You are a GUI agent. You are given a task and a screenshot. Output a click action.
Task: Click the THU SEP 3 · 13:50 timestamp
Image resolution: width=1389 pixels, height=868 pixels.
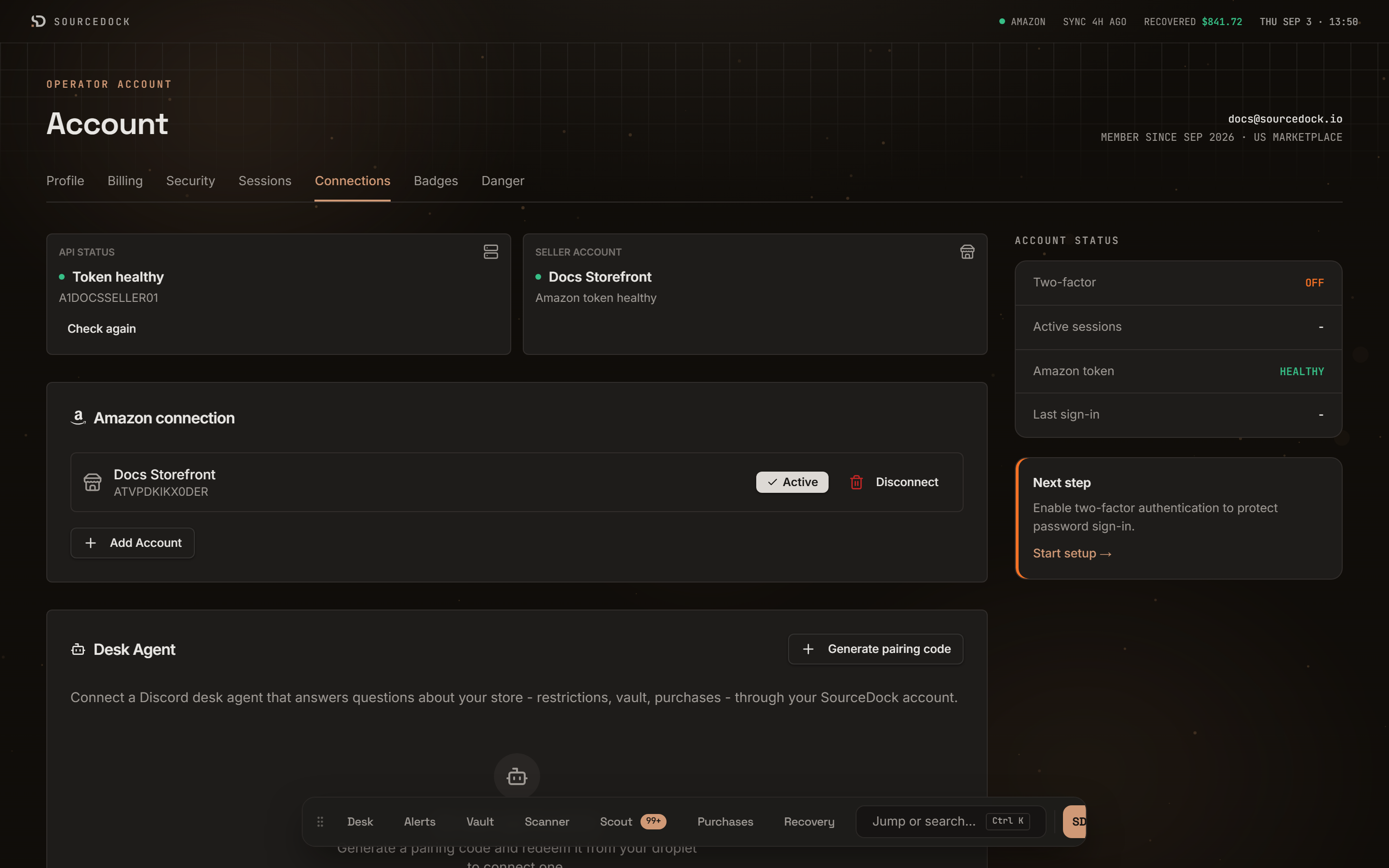pos(1308,21)
